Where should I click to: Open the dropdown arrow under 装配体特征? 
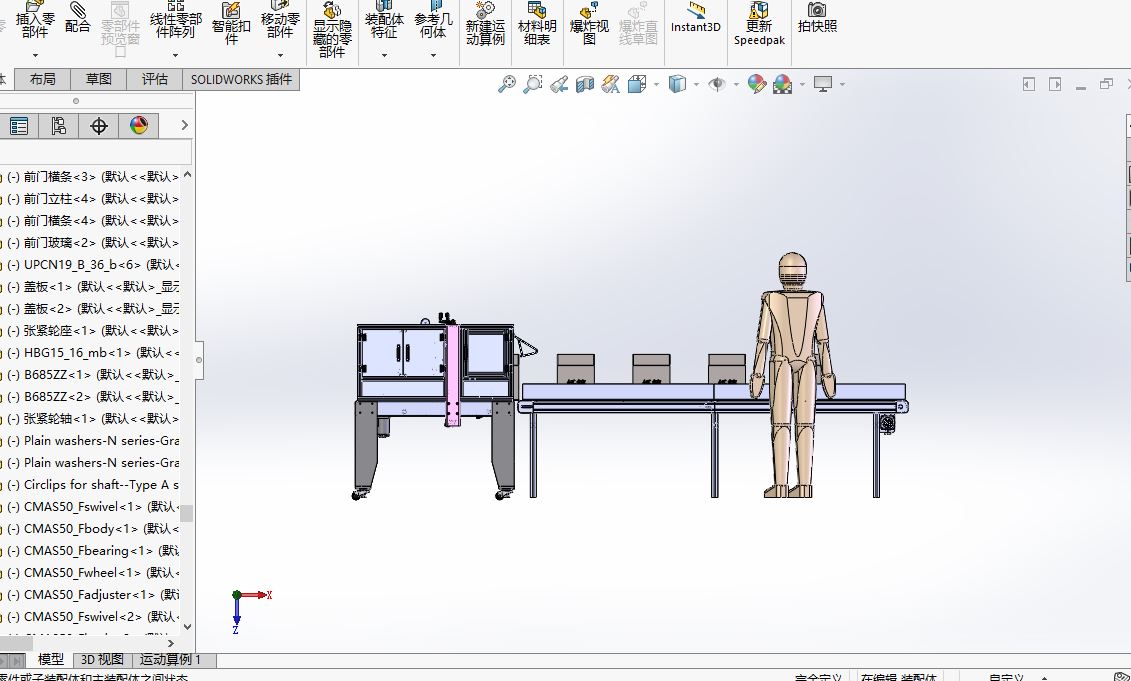pos(384,55)
